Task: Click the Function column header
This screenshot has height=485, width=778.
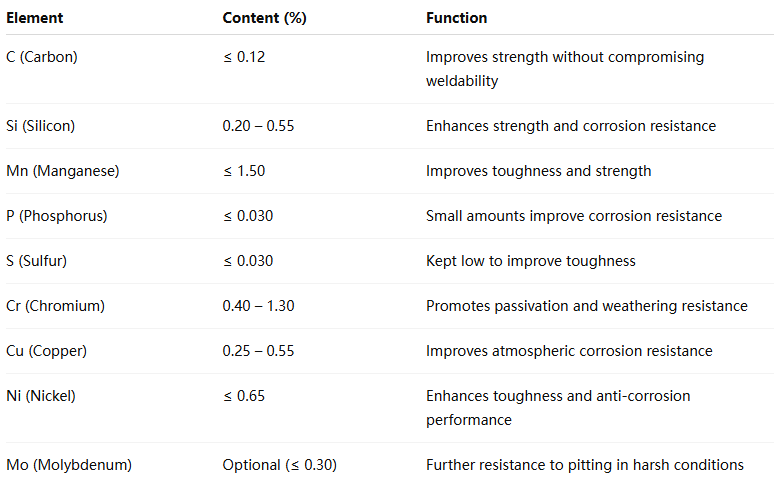Action: 456,18
